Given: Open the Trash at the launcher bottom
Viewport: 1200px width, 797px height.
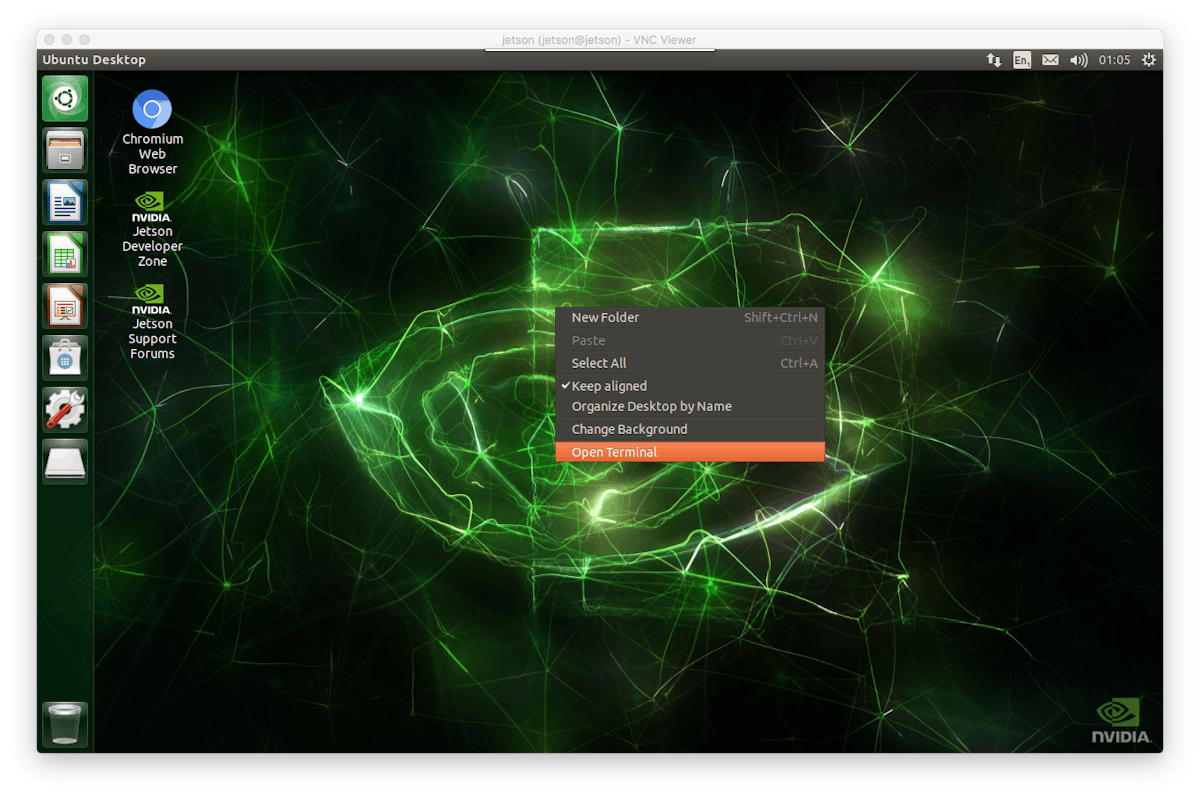Looking at the screenshot, I should [64, 723].
